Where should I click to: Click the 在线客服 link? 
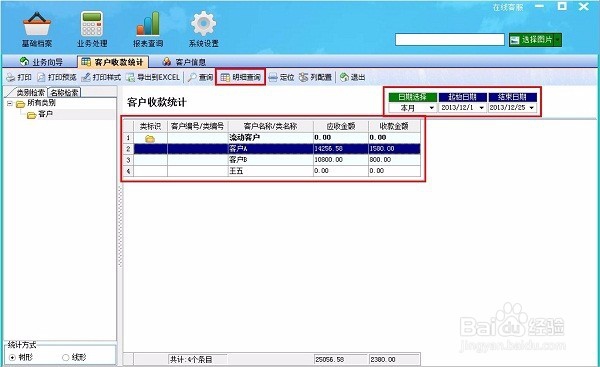(507, 7)
